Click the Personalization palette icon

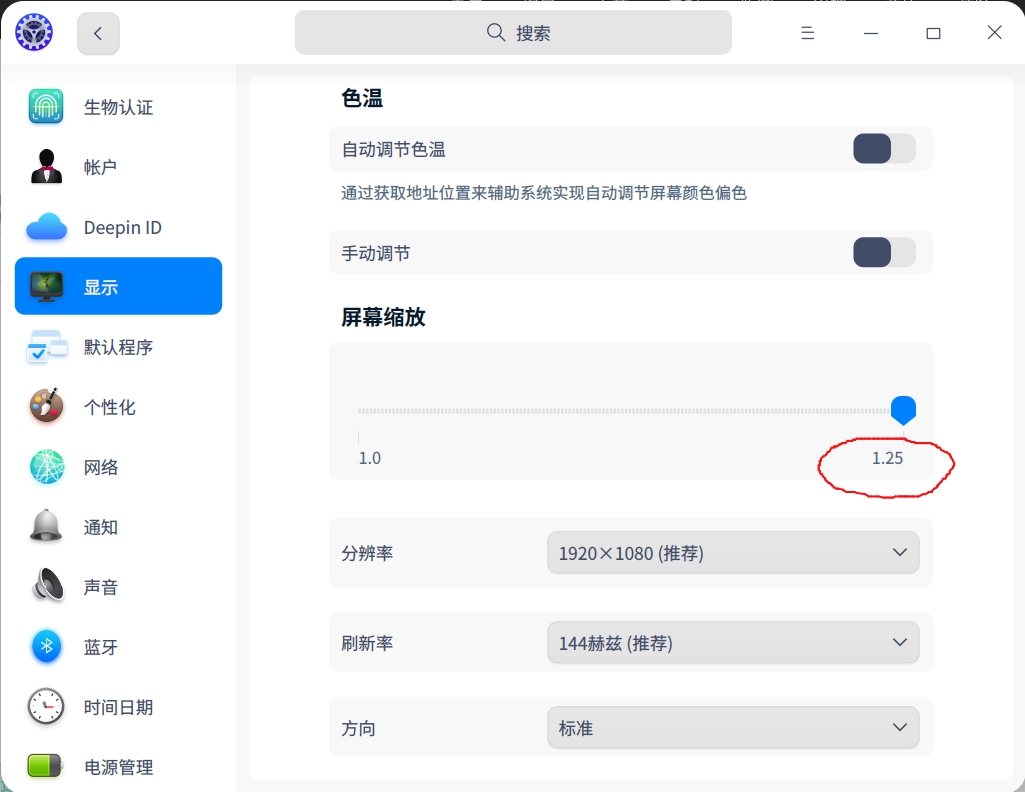(x=46, y=406)
